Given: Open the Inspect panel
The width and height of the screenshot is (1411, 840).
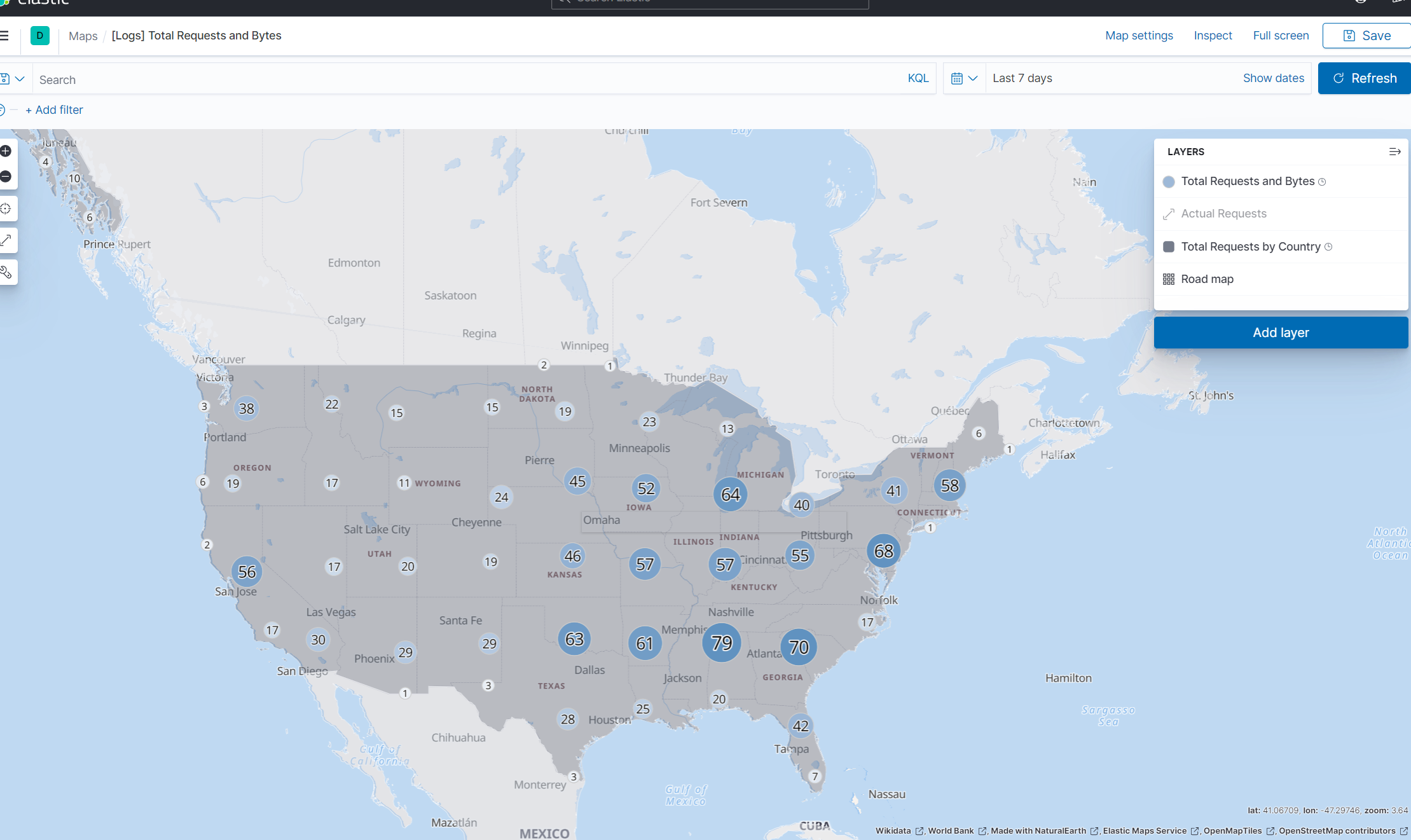Looking at the screenshot, I should [x=1213, y=36].
